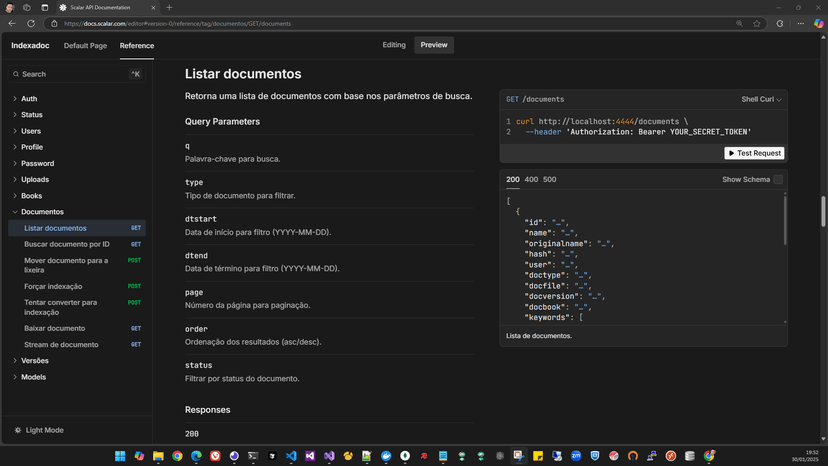Screen dimensions: 828x466
Task: Expand the Uploads section
Action: (x=35, y=180)
